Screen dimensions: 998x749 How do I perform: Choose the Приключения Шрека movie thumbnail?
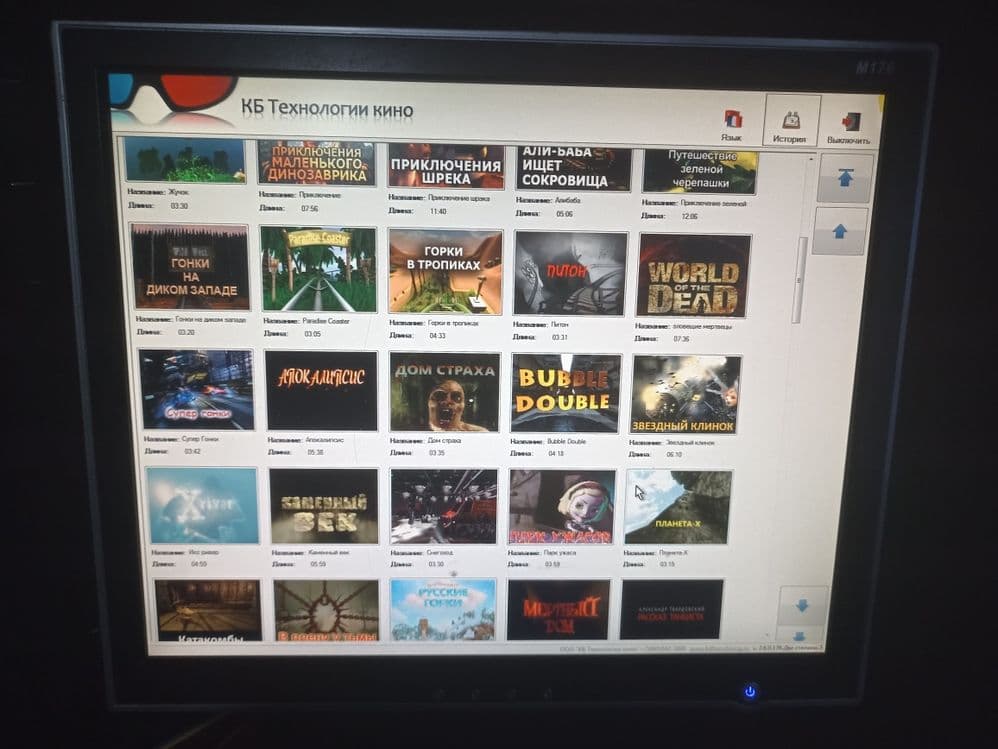(x=446, y=166)
